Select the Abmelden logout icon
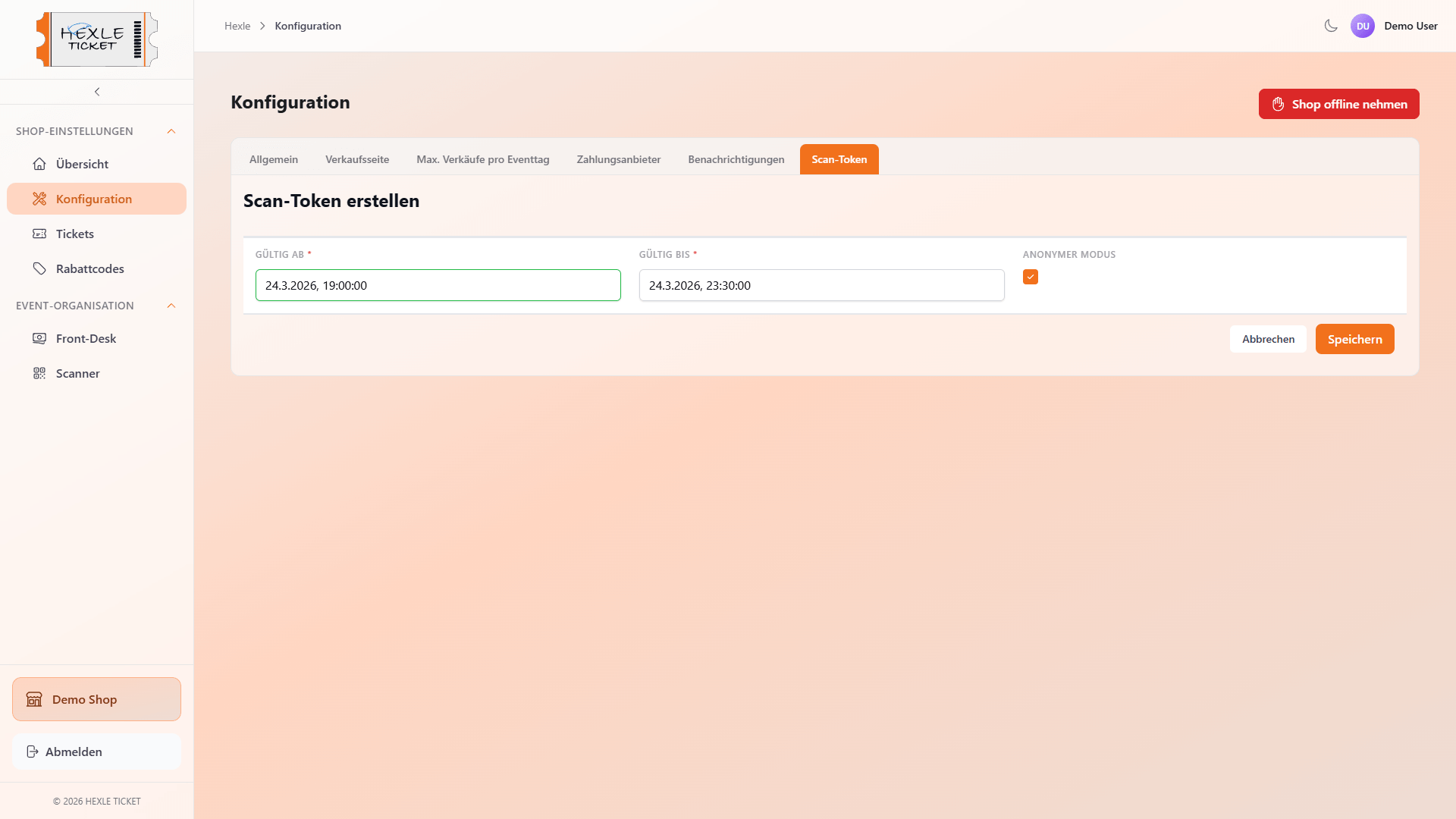The image size is (1456, 819). (x=32, y=752)
